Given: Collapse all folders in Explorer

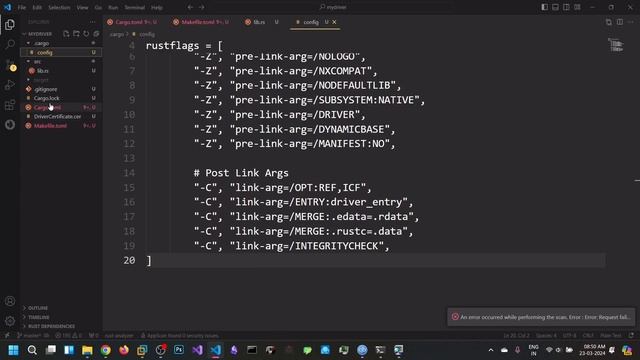Looking at the screenshot, I should [x=96, y=34].
